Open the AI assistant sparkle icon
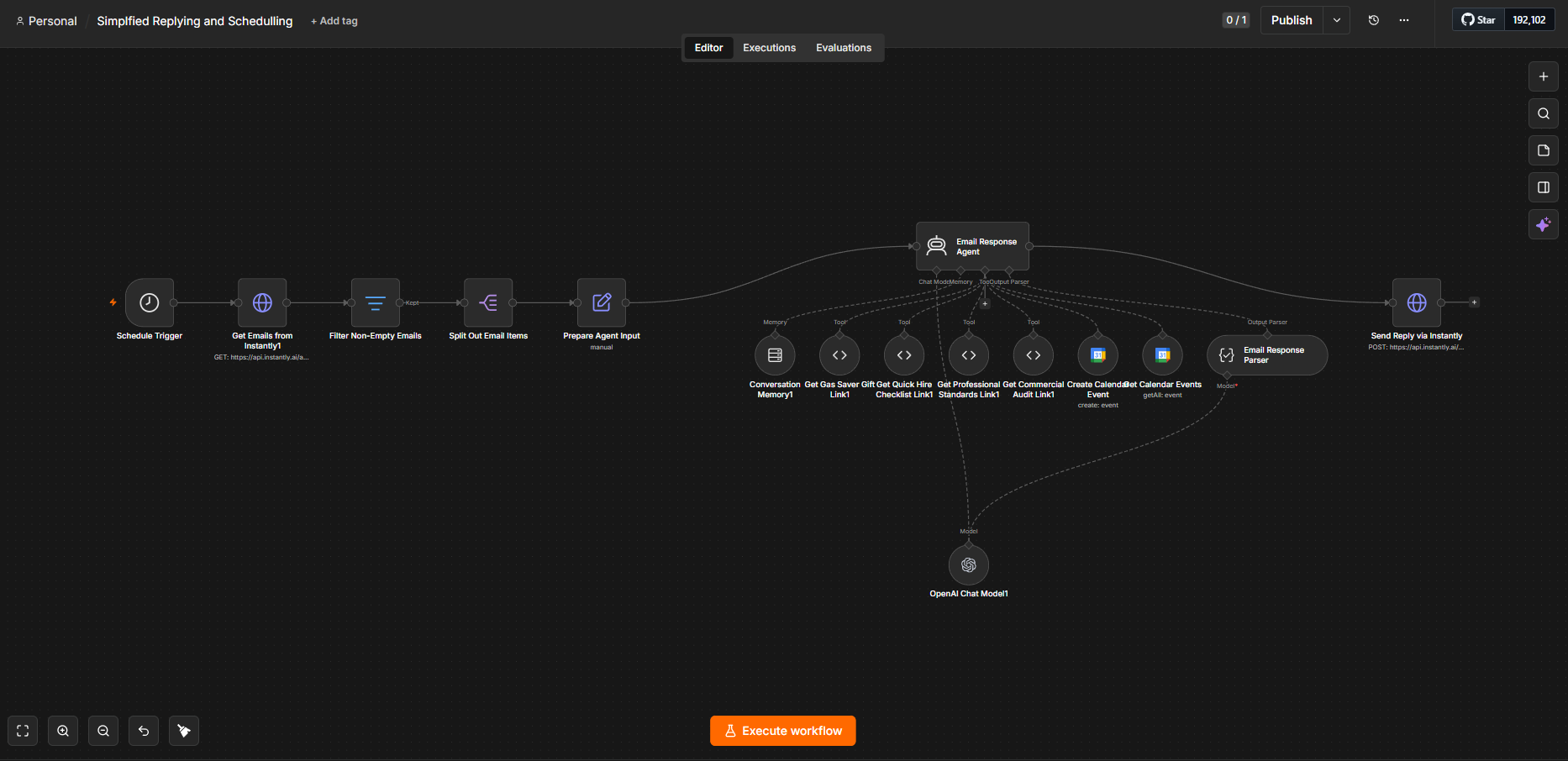Viewport: 1568px width, 761px height. pos(1544,224)
